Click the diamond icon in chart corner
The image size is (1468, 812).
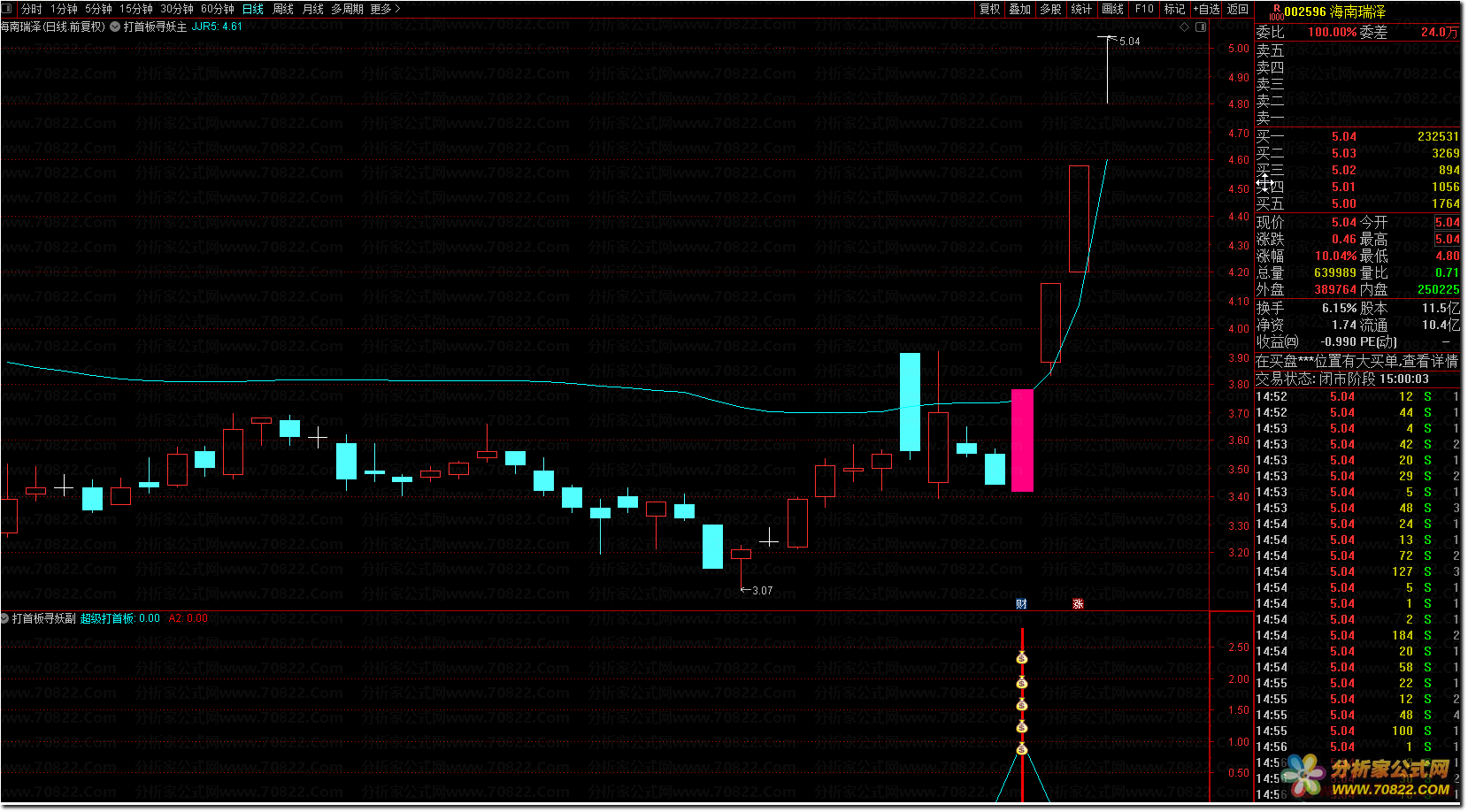click(1185, 27)
